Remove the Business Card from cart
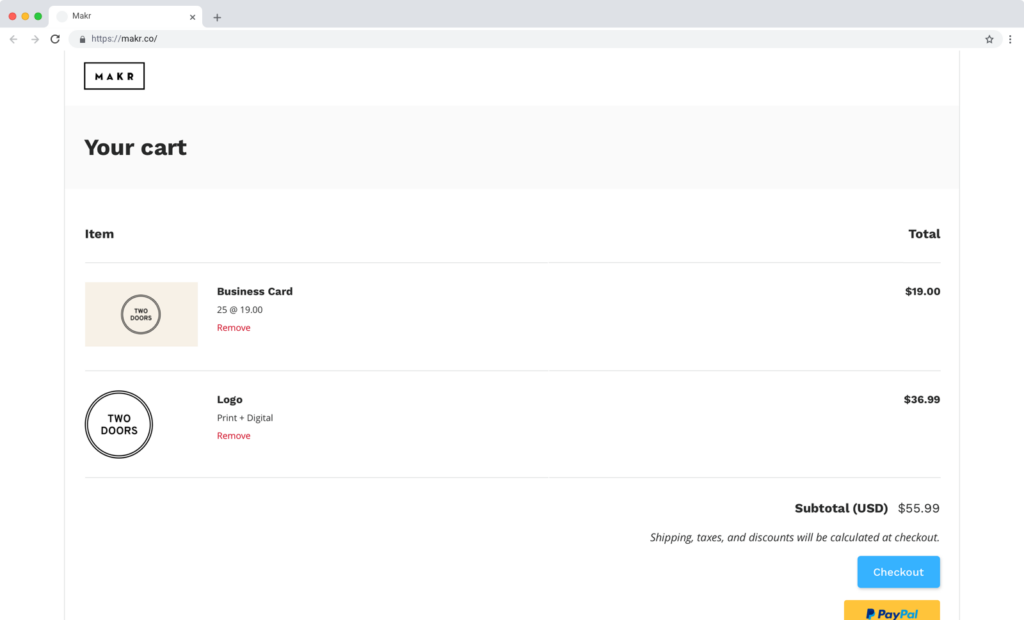Image resolution: width=1024 pixels, height=620 pixels. pyautogui.click(x=233, y=328)
